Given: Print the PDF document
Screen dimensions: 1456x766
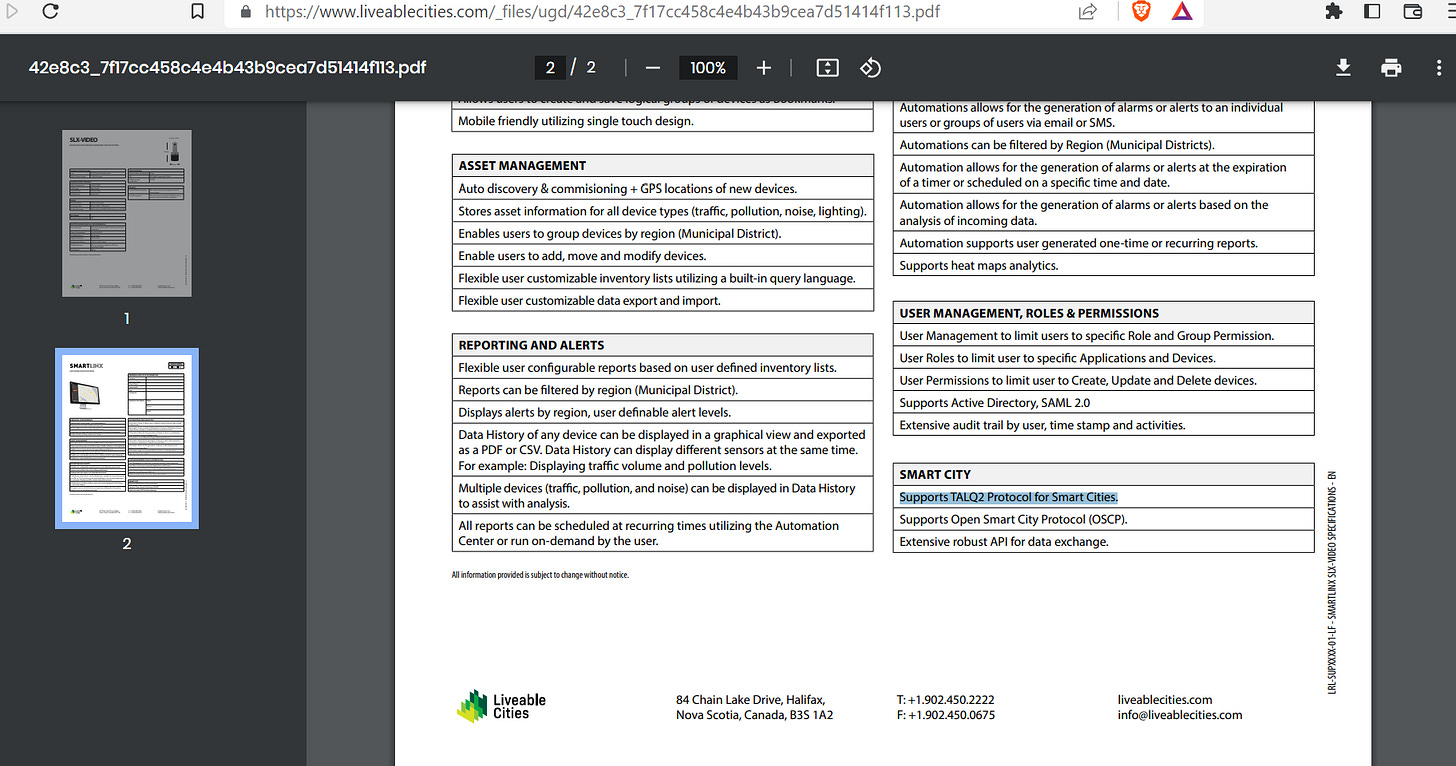Looking at the screenshot, I should [1391, 67].
